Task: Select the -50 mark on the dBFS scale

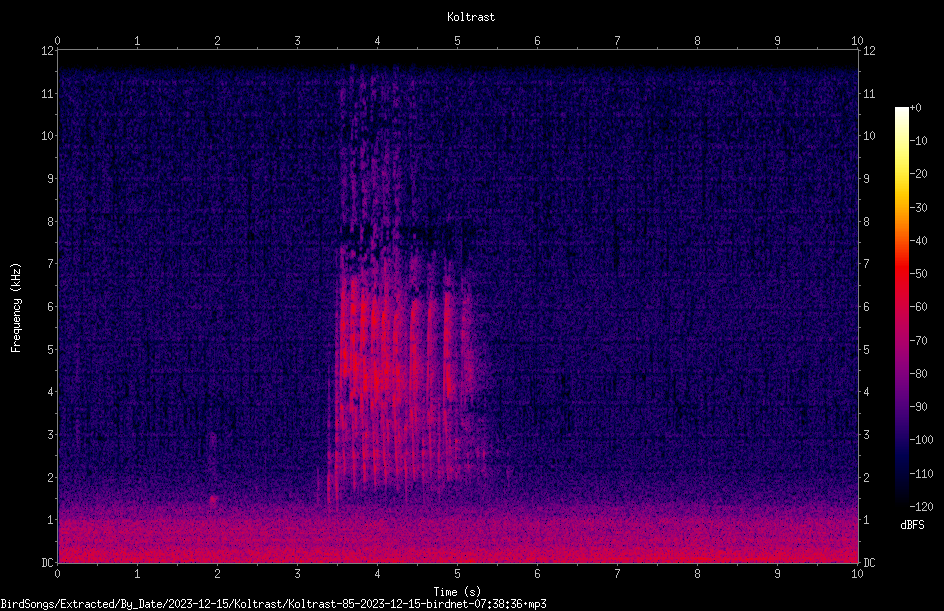Action: [919, 273]
